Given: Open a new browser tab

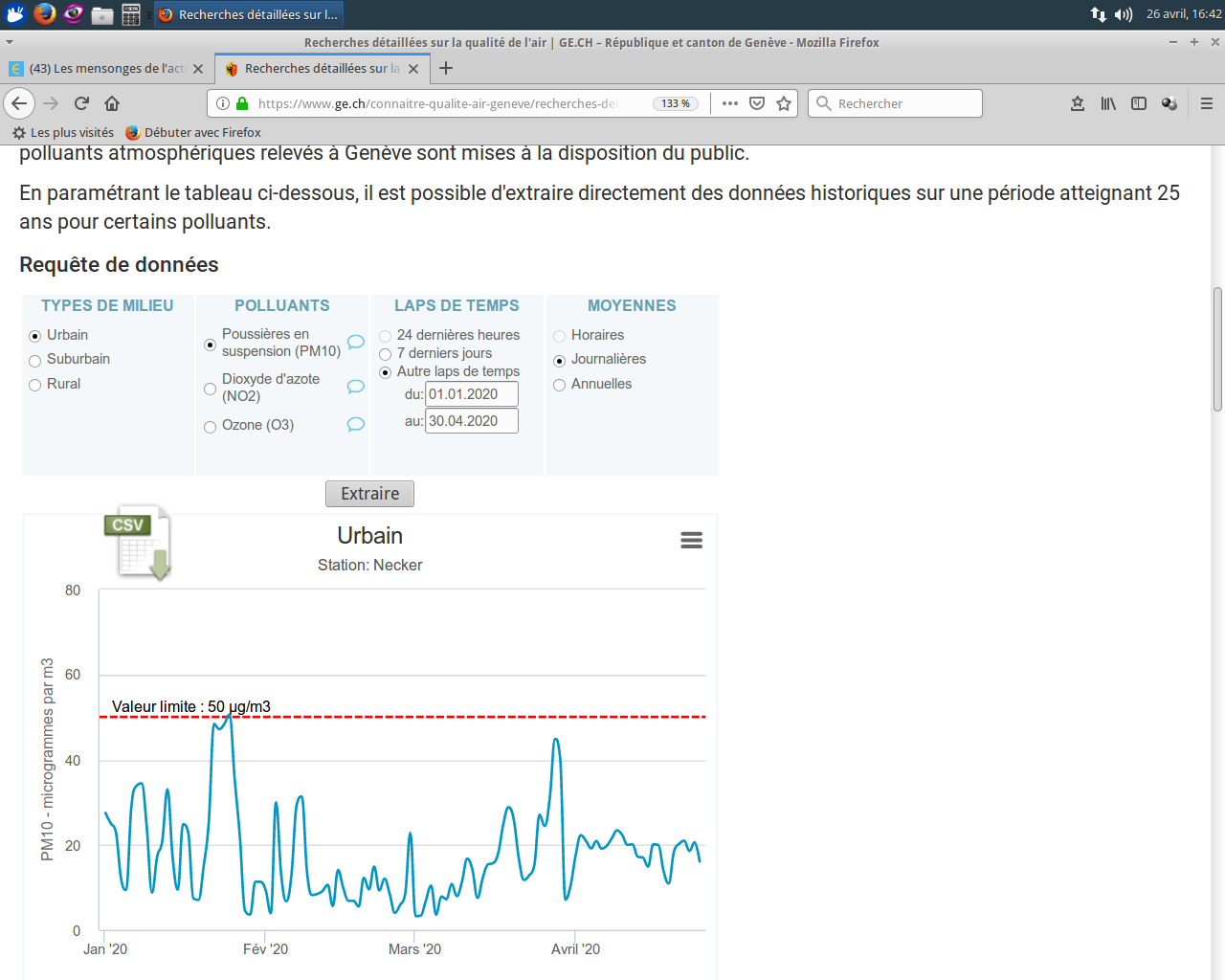Looking at the screenshot, I should (446, 68).
